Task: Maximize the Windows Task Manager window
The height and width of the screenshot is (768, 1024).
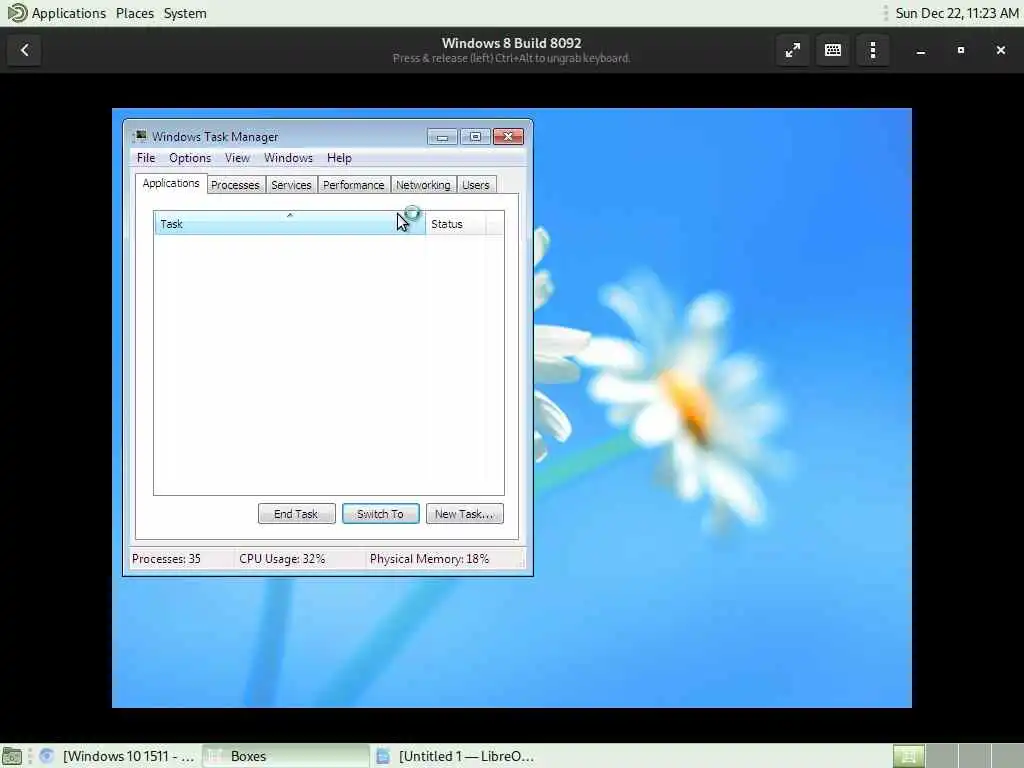Action: pyautogui.click(x=475, y=136)
